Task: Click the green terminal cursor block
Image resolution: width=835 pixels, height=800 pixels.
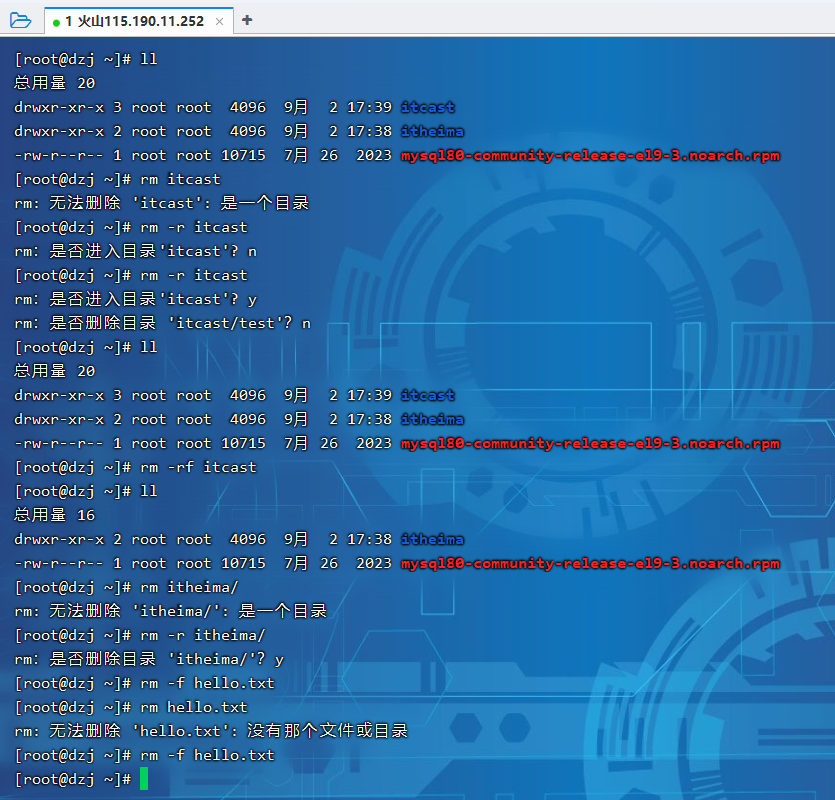Action: tap(144, 779)
